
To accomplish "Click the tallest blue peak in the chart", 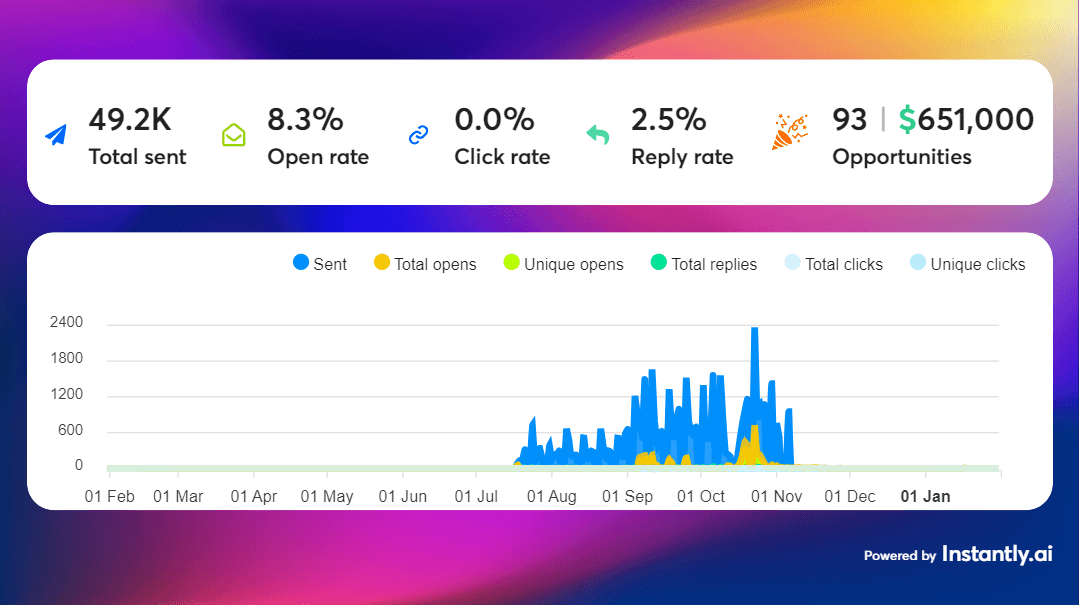I will 754,331.
